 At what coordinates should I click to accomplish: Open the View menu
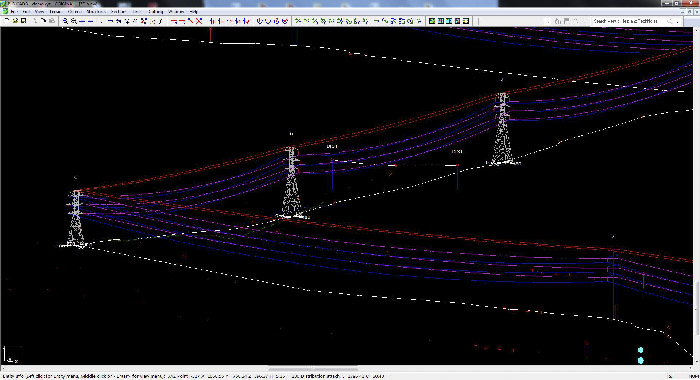pyautogui.click(x=39, y=12)
